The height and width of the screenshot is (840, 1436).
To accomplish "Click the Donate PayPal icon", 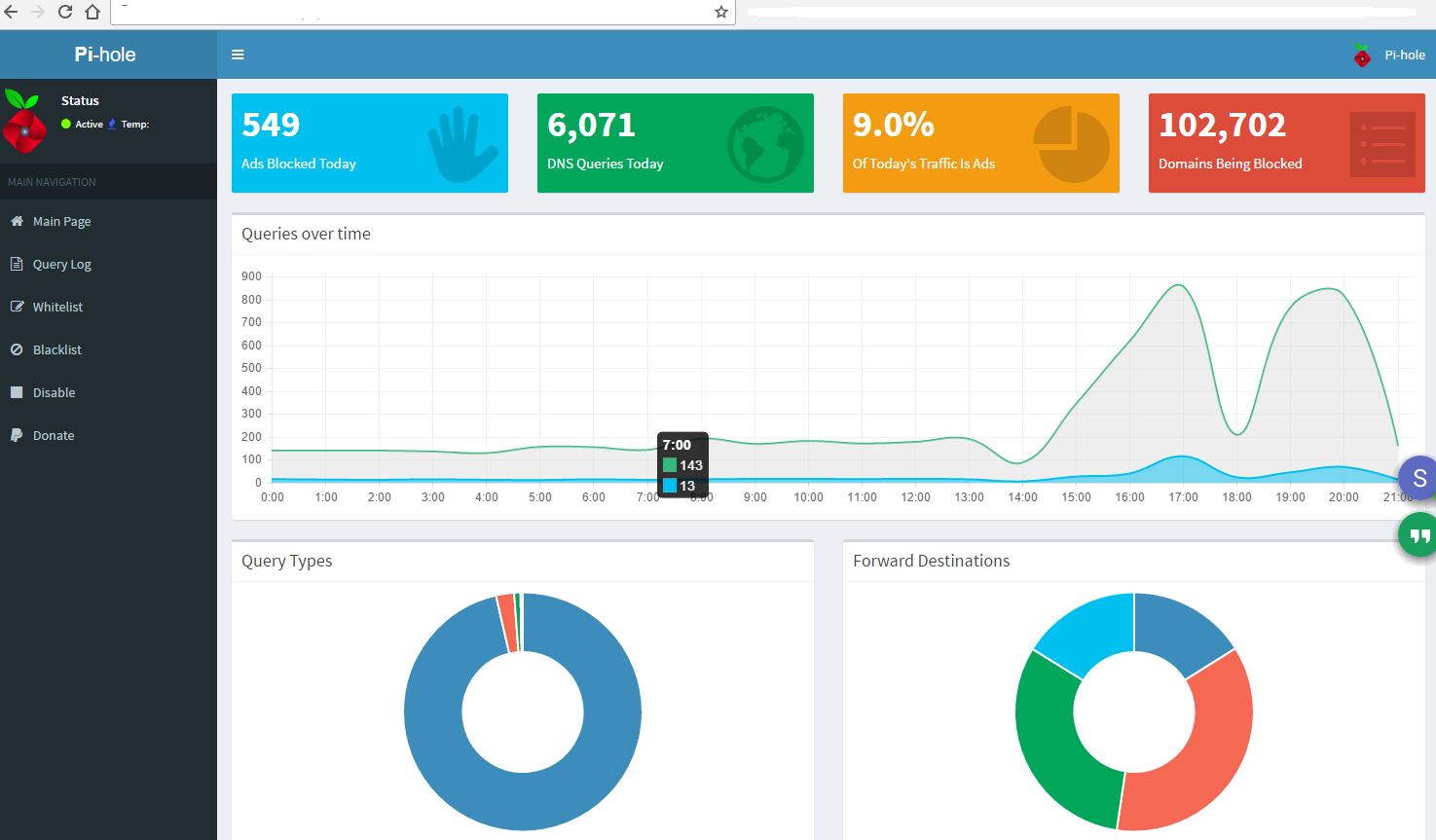I will 17,435.
